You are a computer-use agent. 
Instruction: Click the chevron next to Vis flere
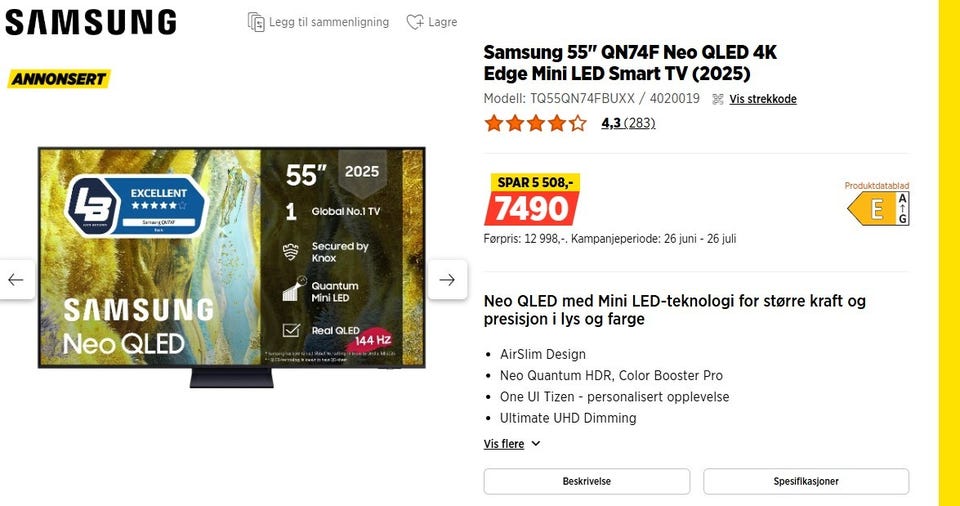(536, 444)
